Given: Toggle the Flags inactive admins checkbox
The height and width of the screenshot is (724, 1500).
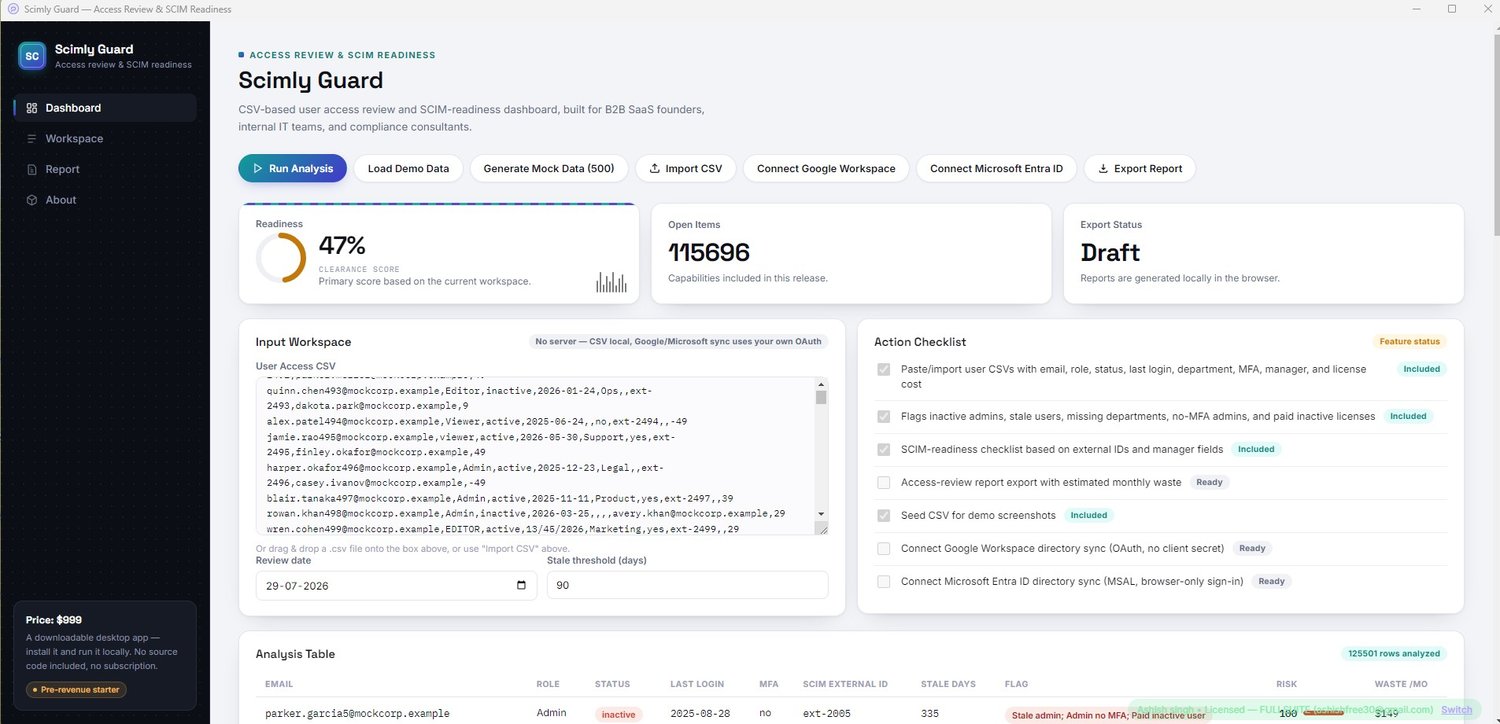Looking at the screenshot, I should (884, 416).
